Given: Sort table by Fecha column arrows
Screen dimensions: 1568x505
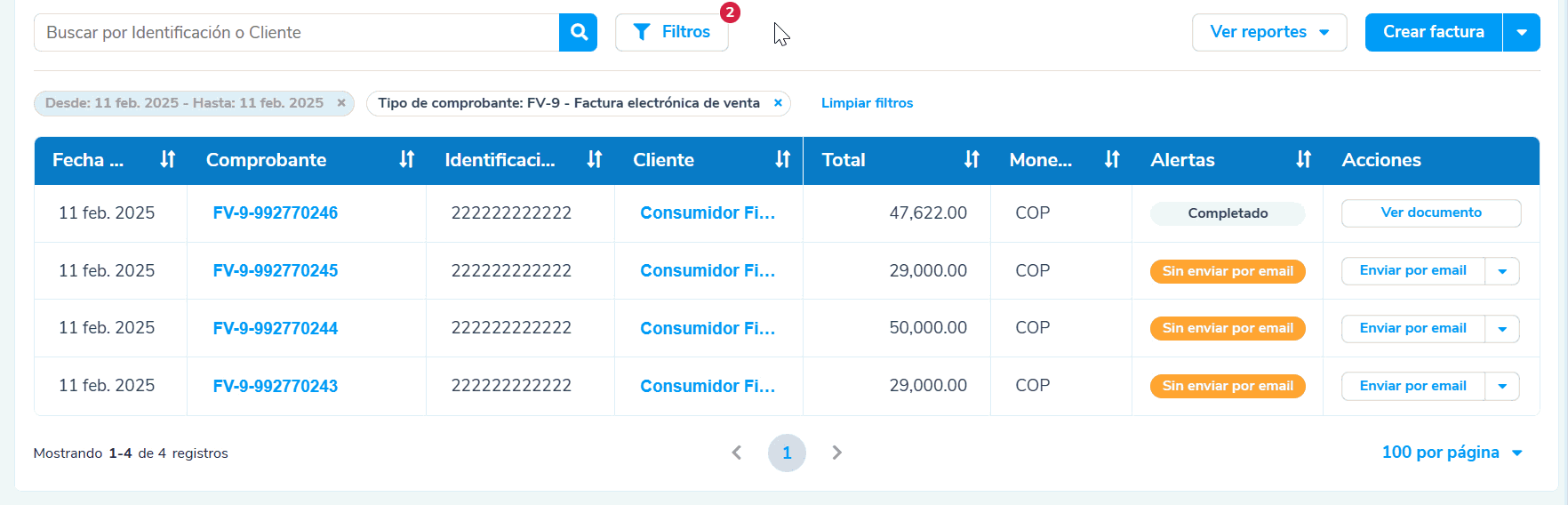Looking at the screenshot, I should [x=167, y=160].
